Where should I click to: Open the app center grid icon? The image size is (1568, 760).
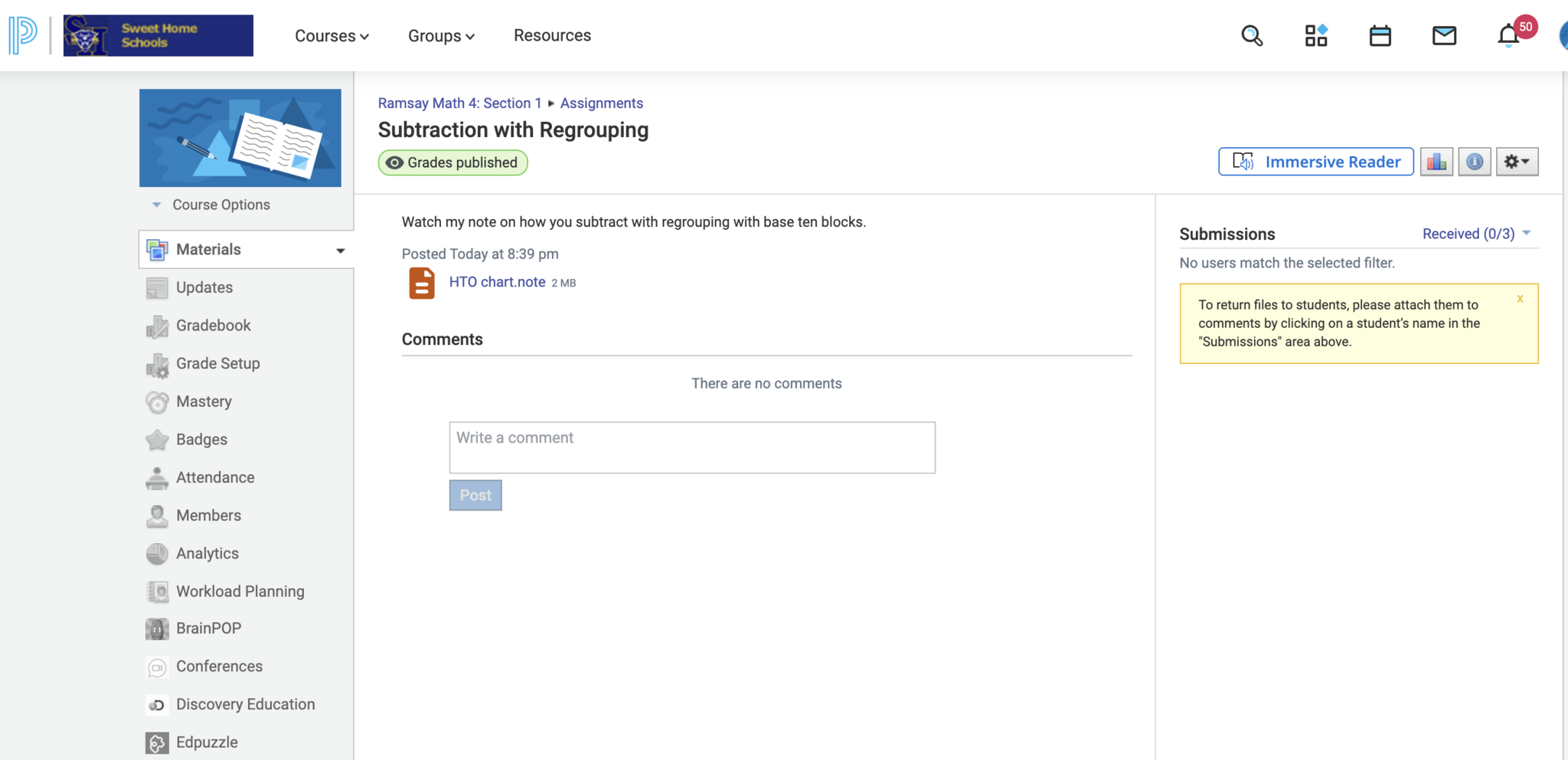1316,36
